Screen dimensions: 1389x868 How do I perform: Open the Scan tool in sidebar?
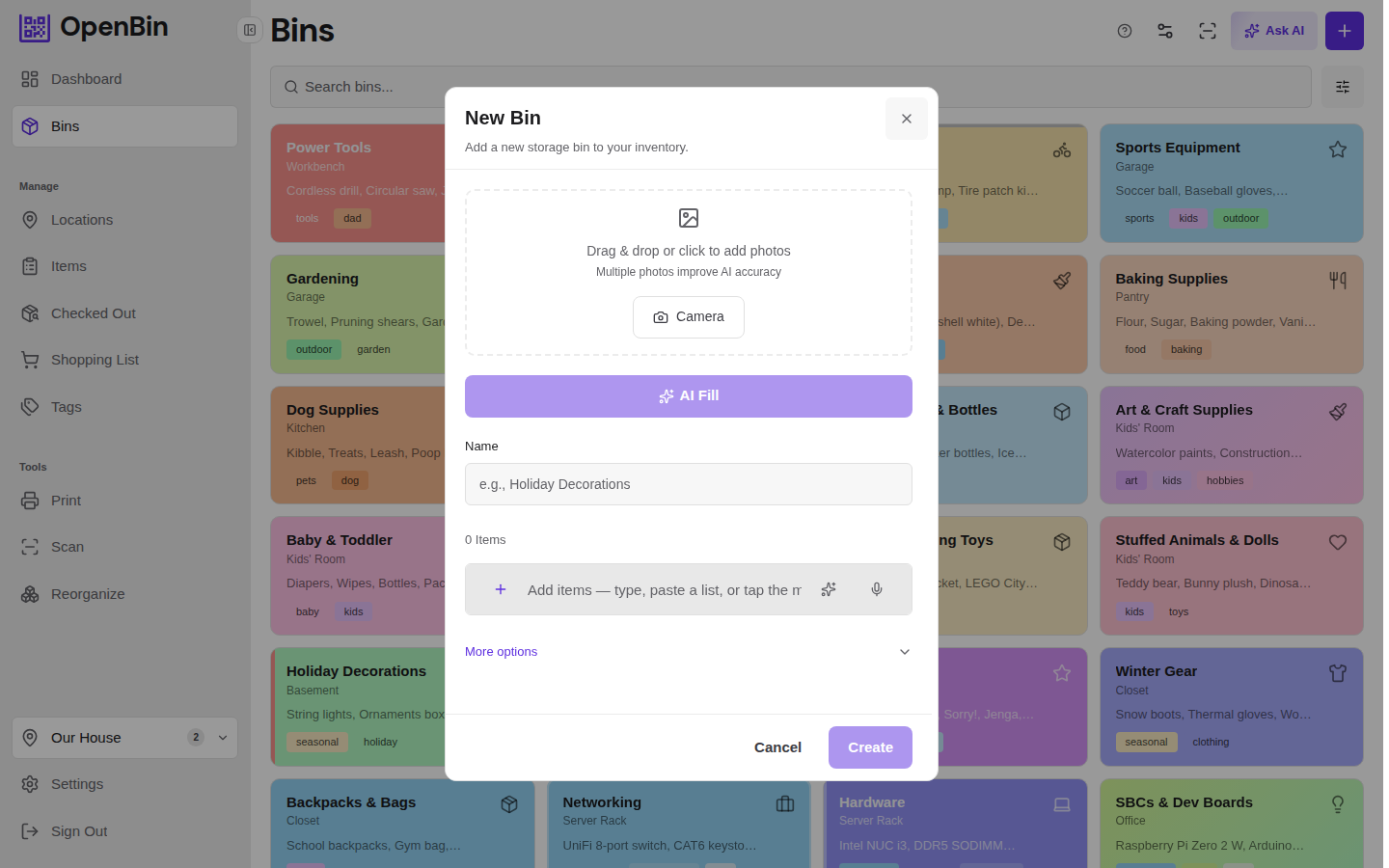[x=124, y=547]
